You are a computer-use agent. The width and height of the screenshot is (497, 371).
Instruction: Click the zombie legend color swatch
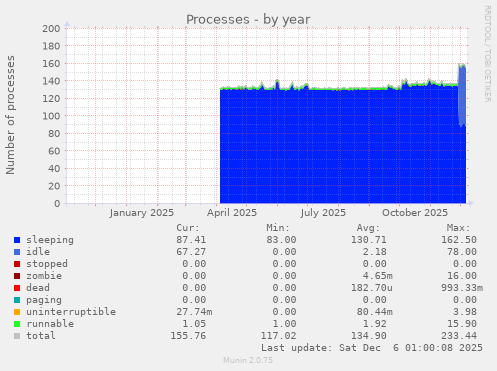click(17, 276)
